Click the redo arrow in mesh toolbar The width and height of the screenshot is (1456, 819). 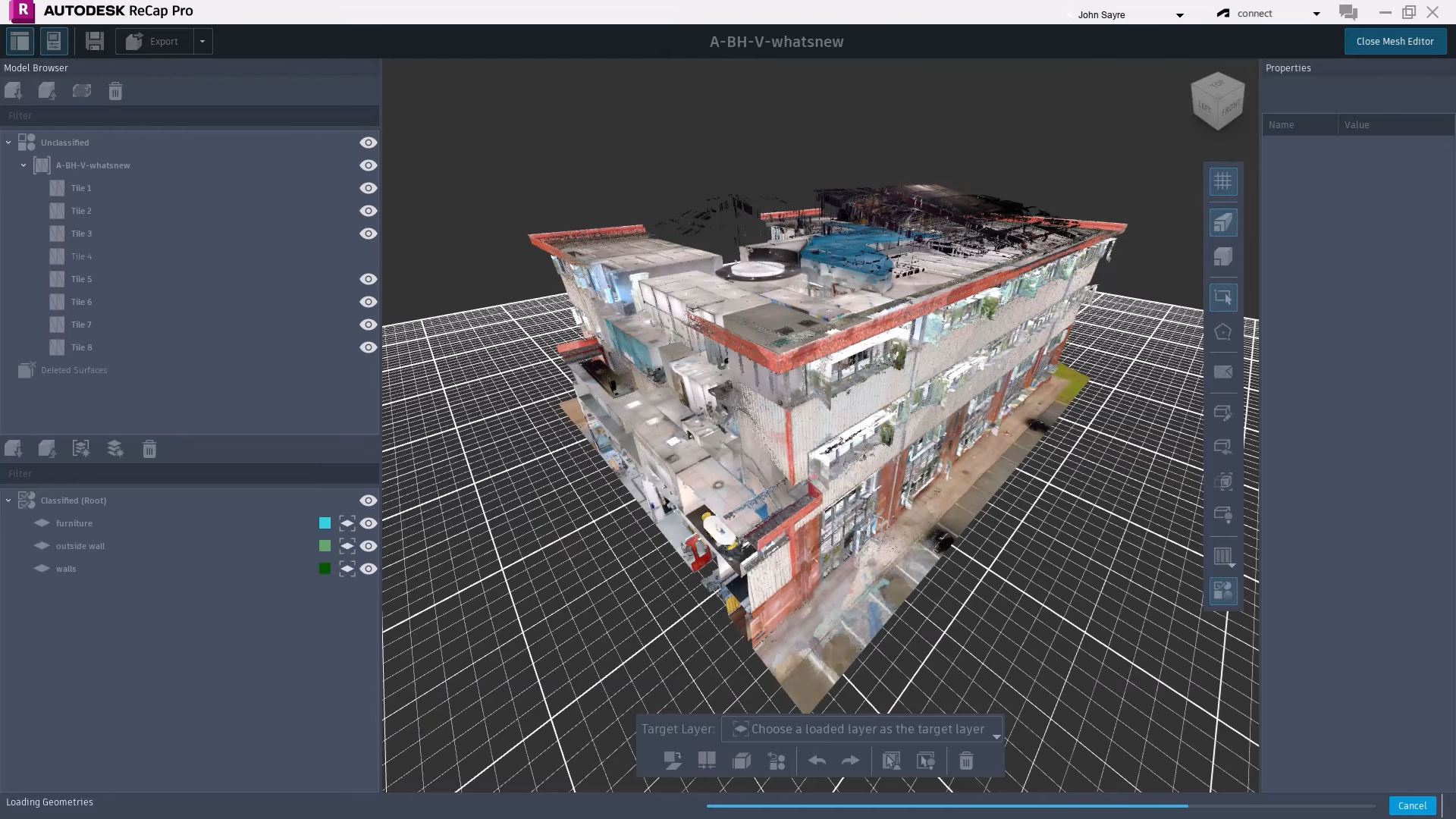click(x=850, y=761)
